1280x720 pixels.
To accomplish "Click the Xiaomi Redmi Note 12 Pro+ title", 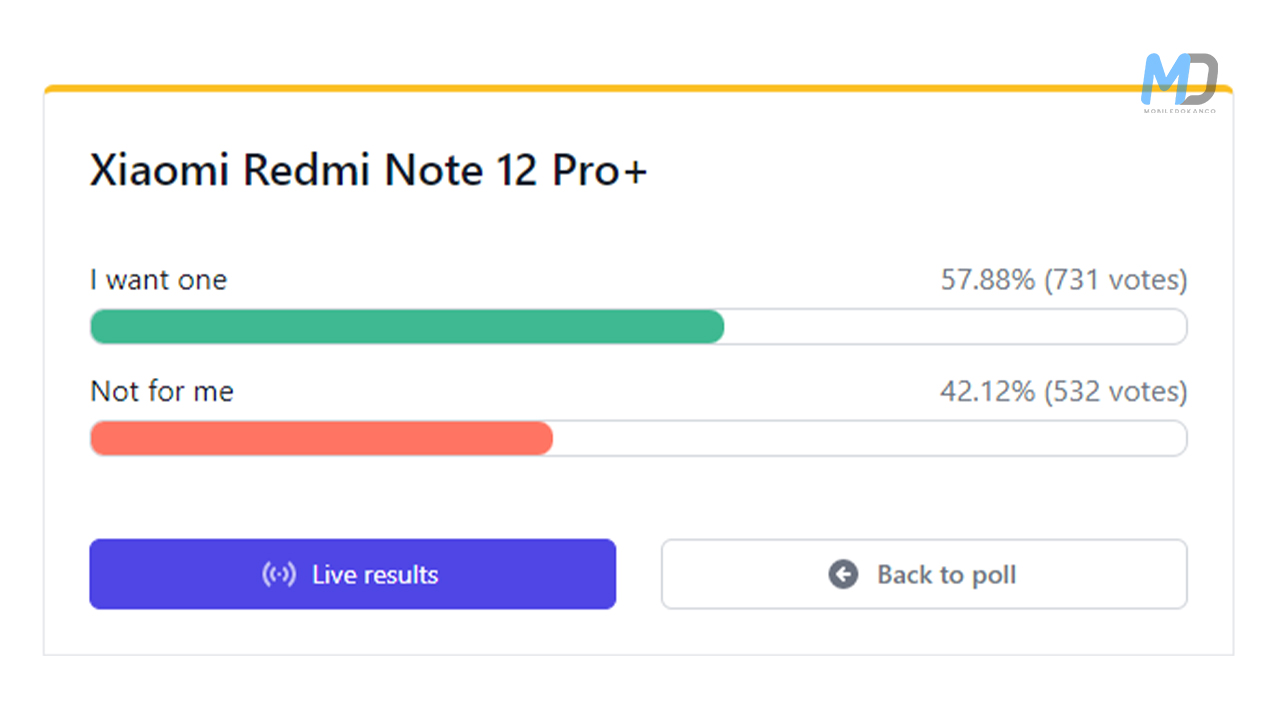I will 369,171.
